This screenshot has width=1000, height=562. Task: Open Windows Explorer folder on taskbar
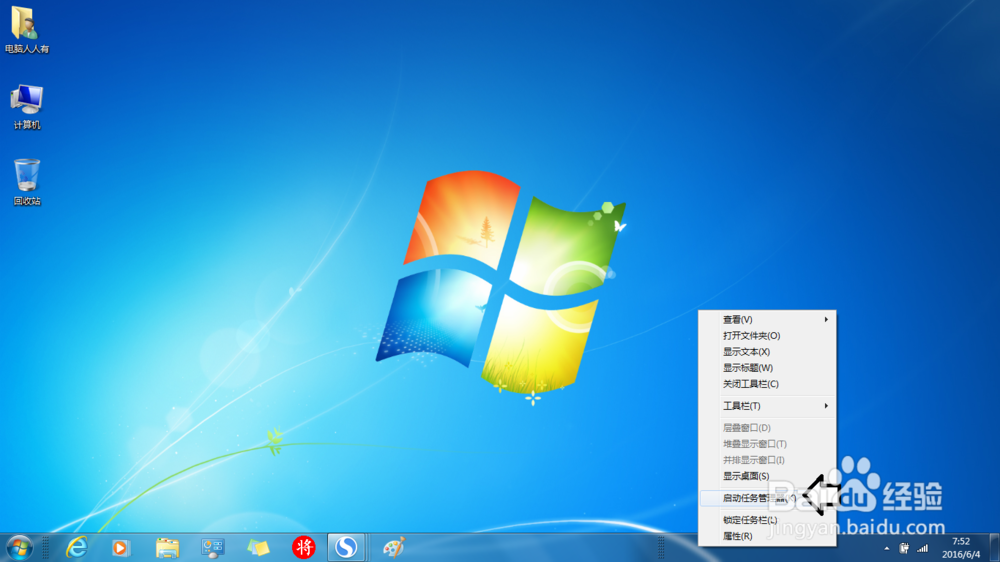click(167, 547)
